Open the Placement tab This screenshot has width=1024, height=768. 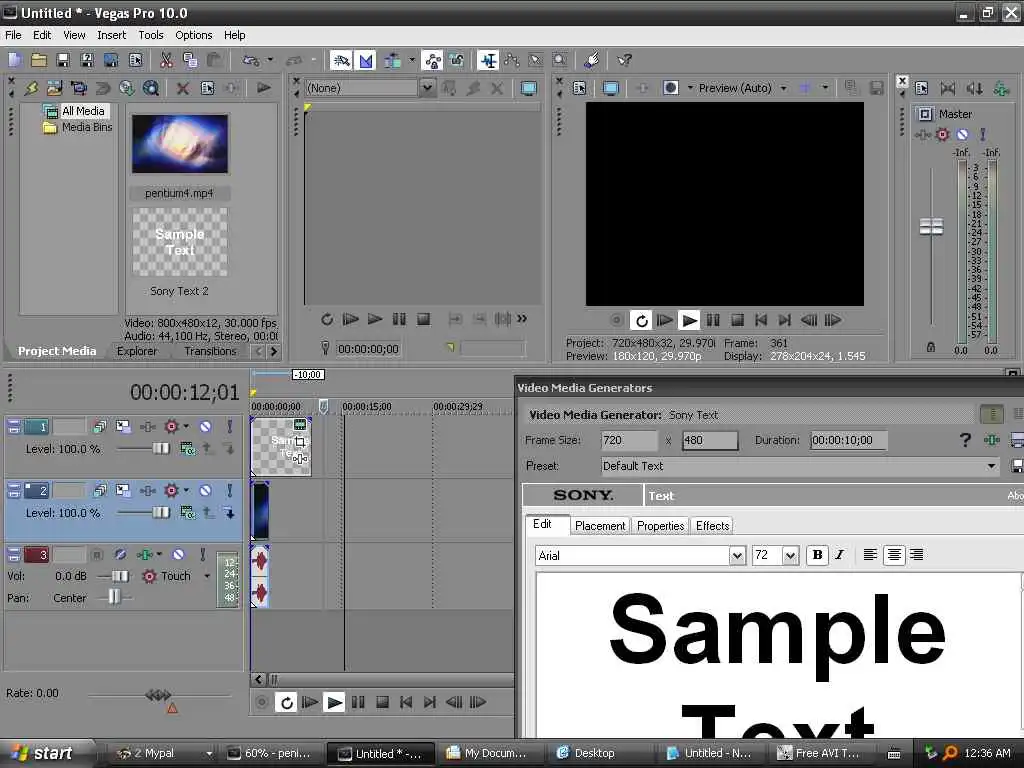[600, 526]
